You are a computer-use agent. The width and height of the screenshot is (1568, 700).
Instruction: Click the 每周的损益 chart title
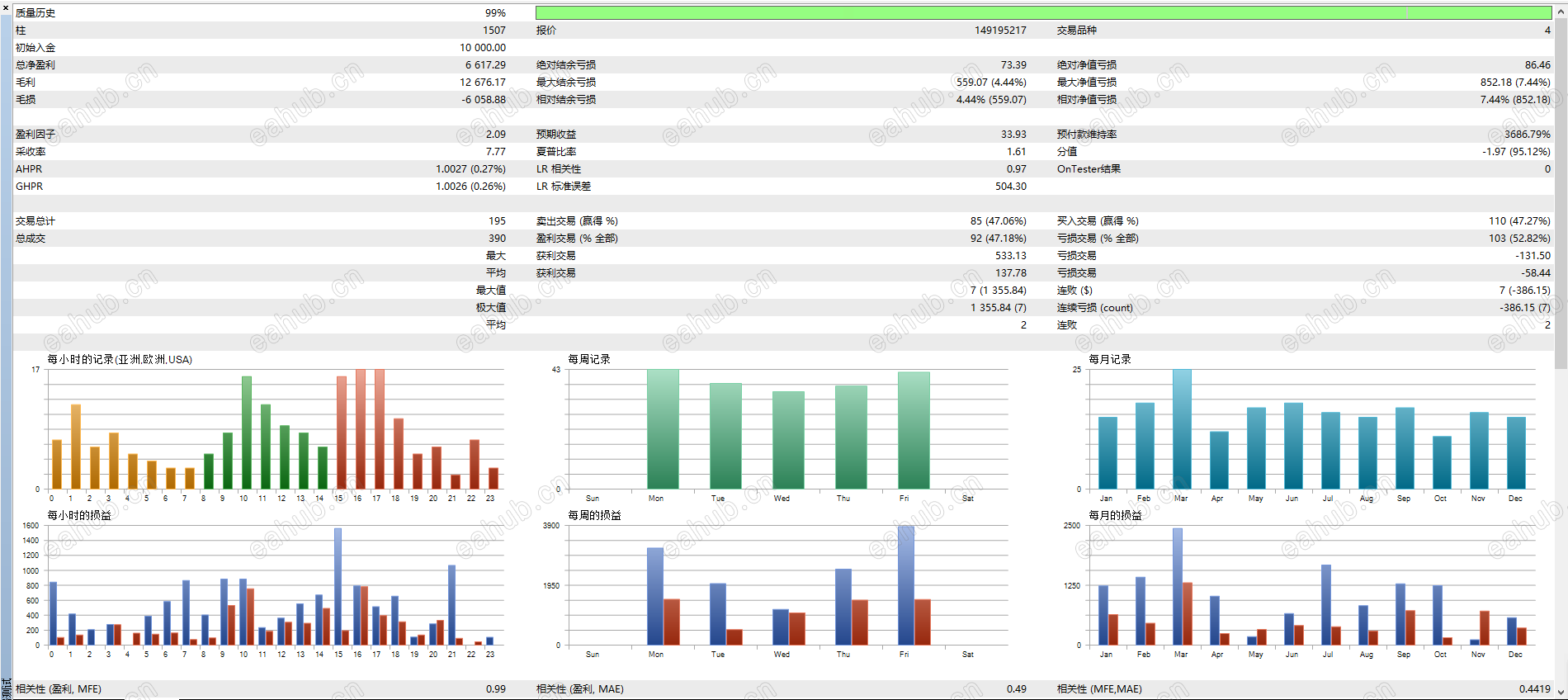tap(594, 516)
